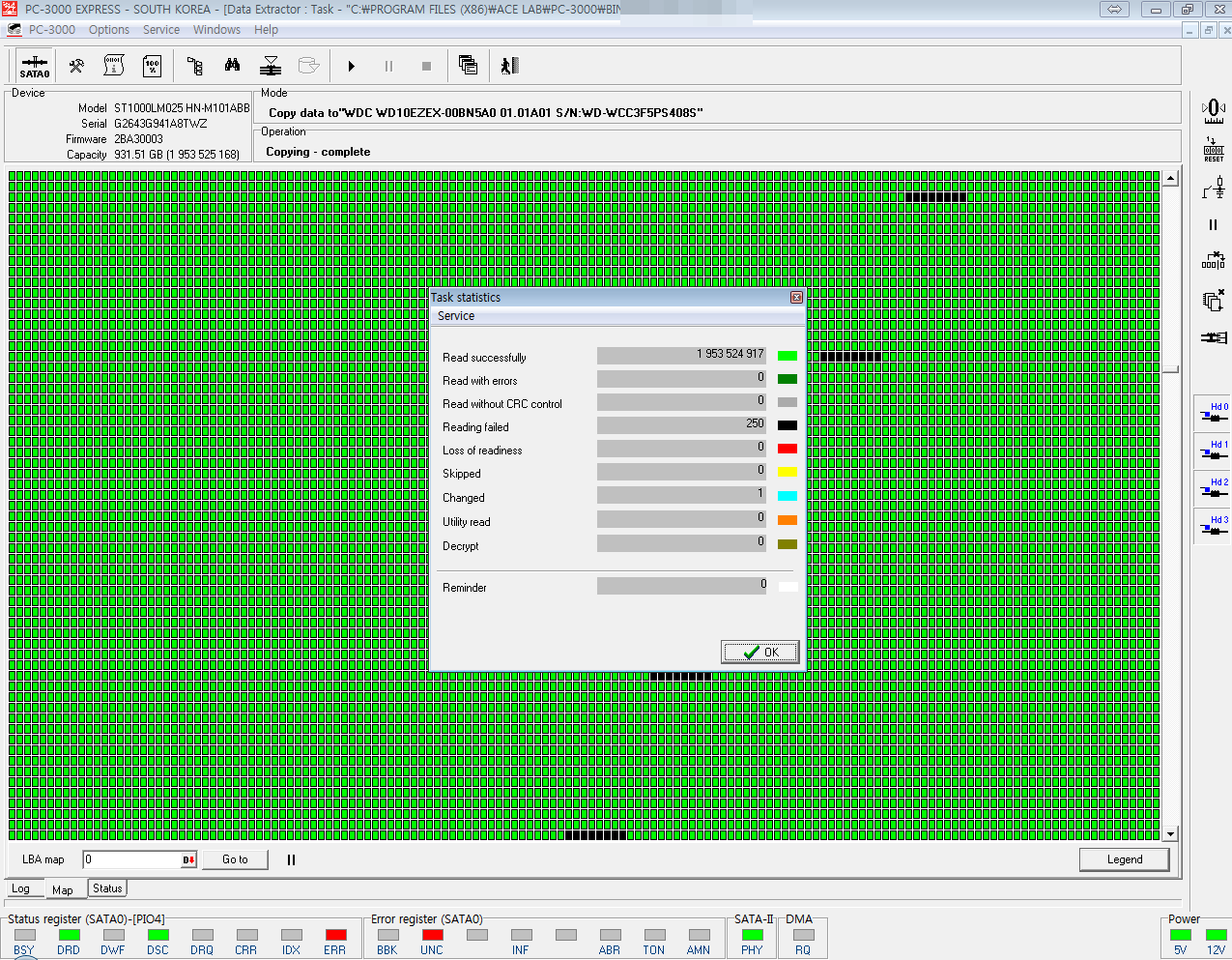Click the power switch circuit icon
1232x960 pixels.
point(1214,187)
